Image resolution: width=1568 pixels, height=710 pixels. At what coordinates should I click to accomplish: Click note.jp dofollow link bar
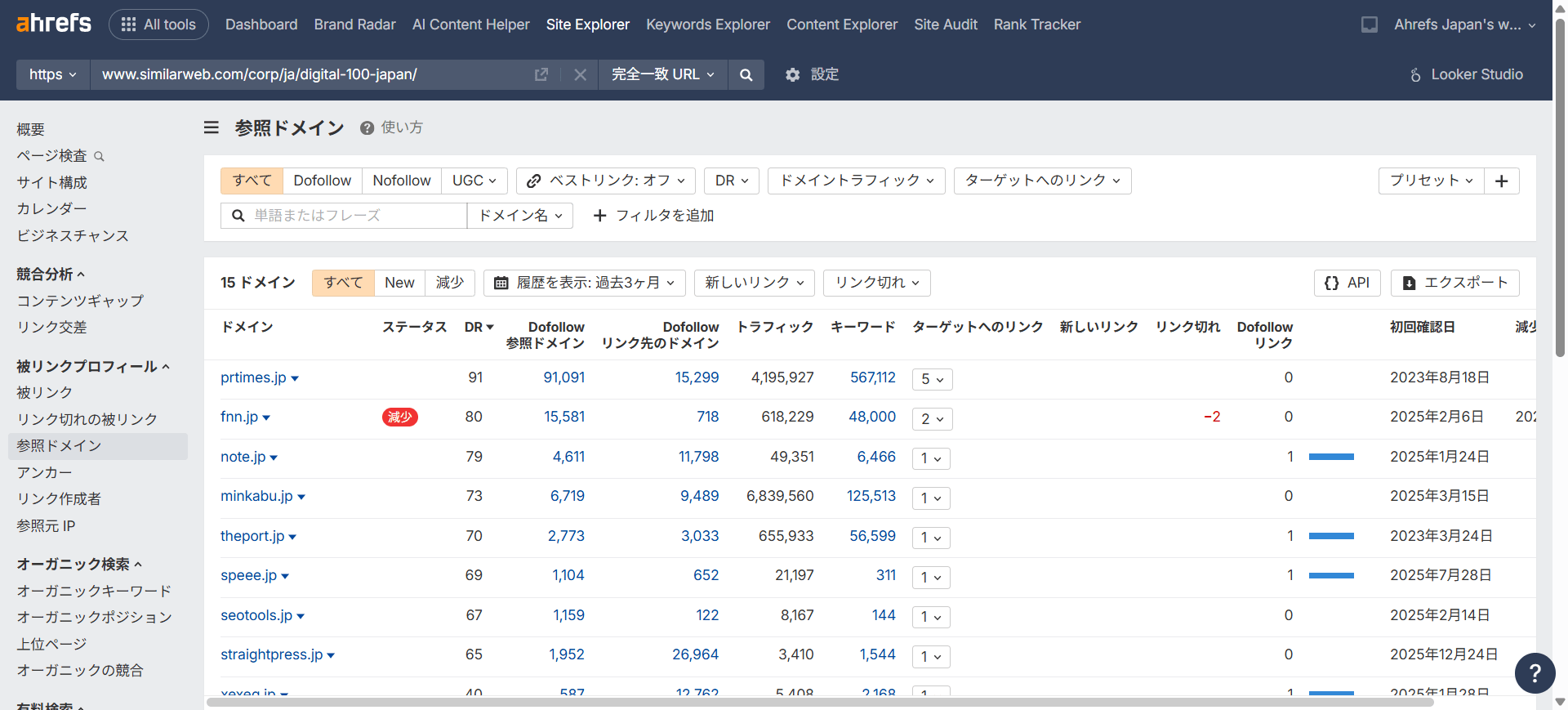(1331, 457)
